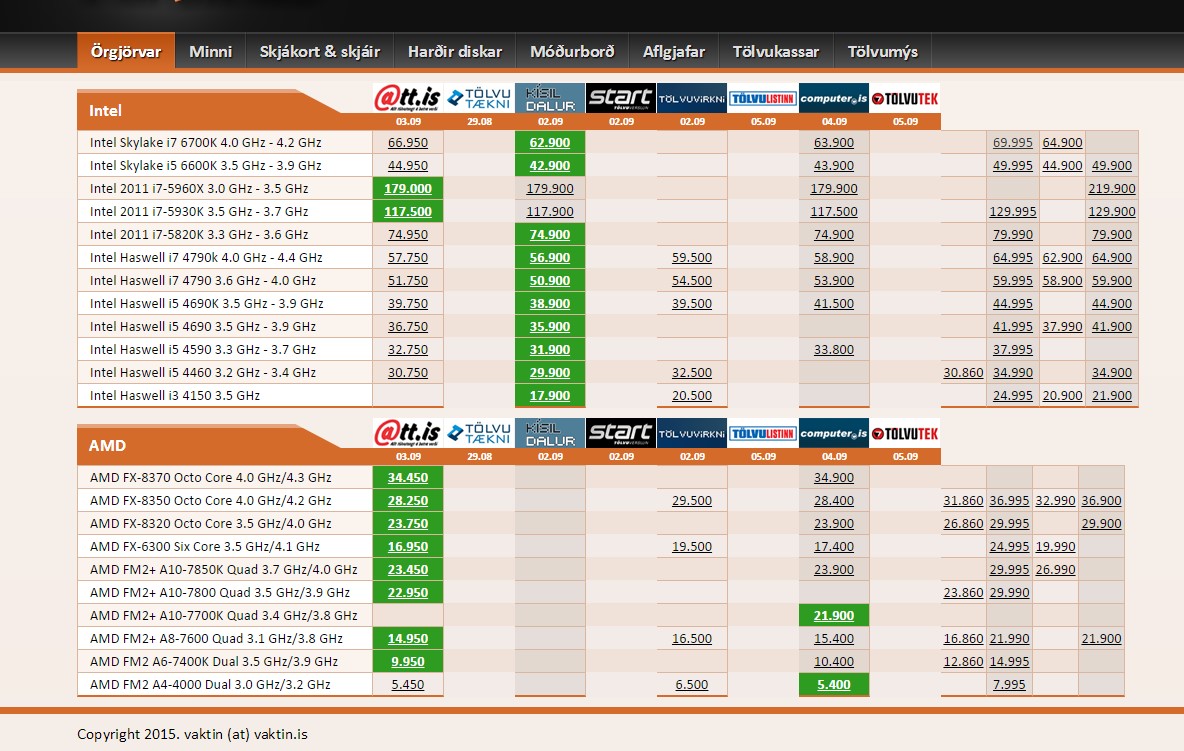Select the Móðurborð tab
This screenshot has width=1184, height=751.
[572, 52]
